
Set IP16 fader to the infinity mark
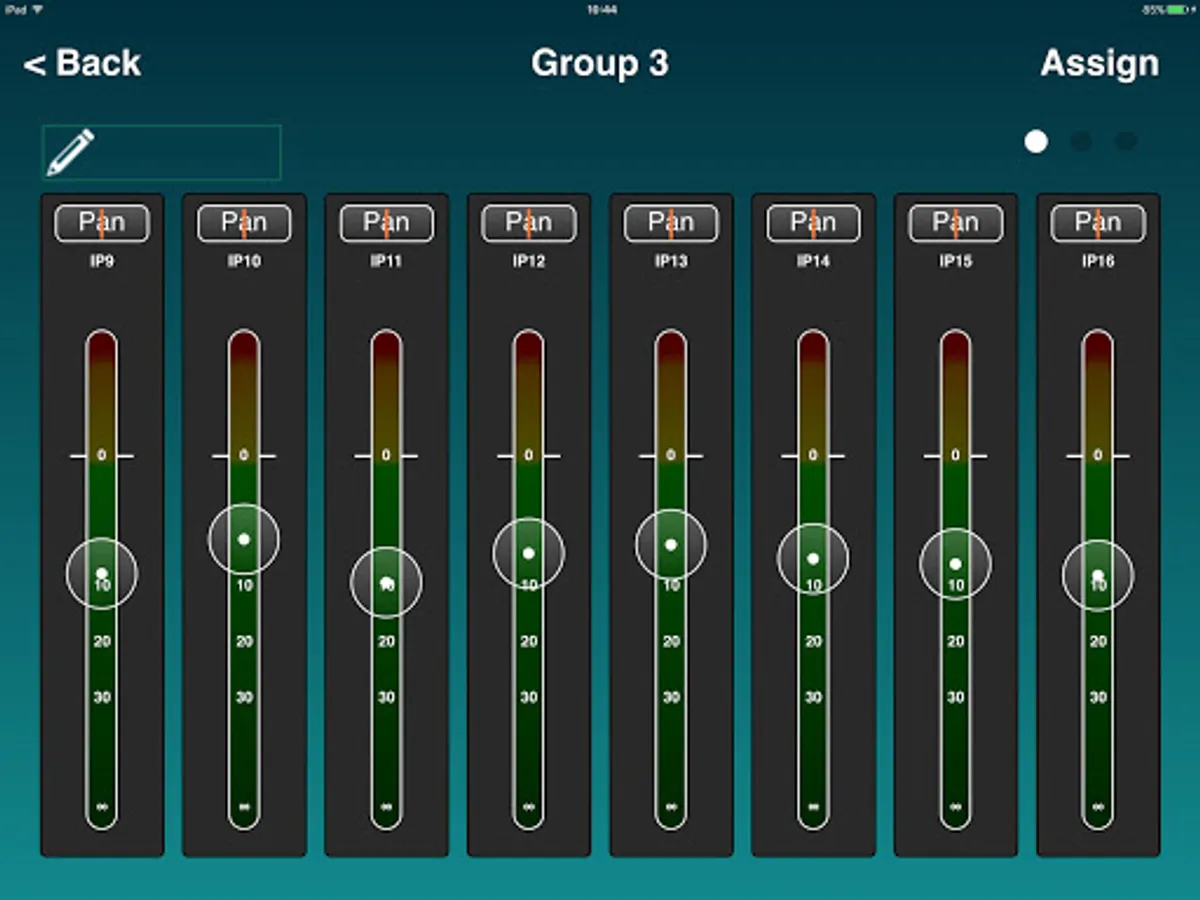(1098, 806)
